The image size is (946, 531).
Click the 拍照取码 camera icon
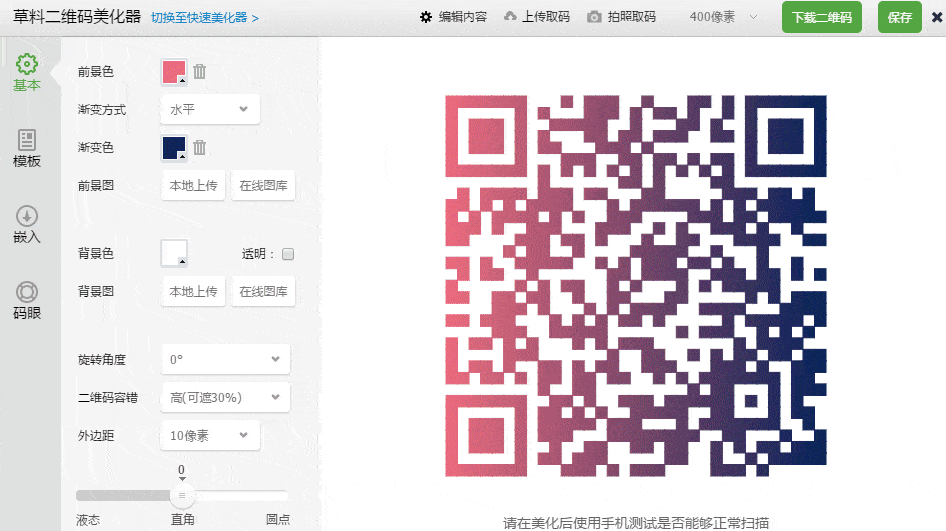pyautogui.click(x=594, y=17)
